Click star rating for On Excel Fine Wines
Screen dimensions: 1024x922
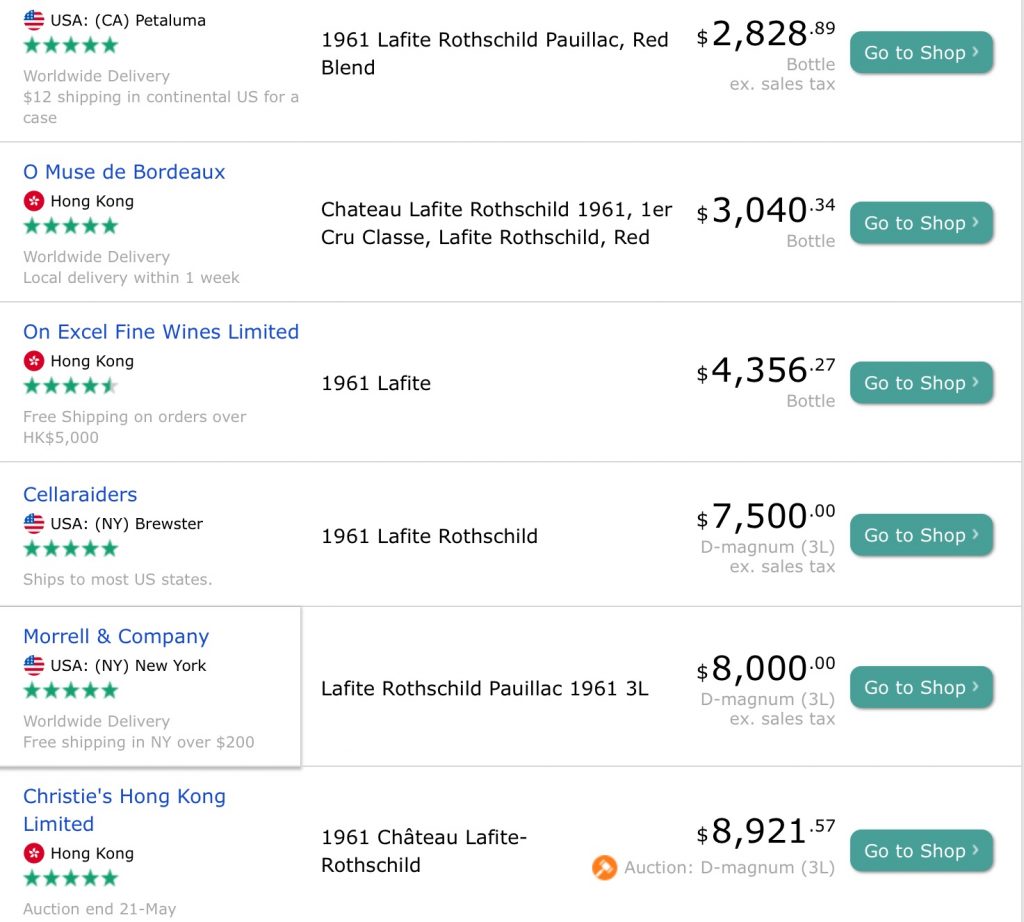point(71,386)
